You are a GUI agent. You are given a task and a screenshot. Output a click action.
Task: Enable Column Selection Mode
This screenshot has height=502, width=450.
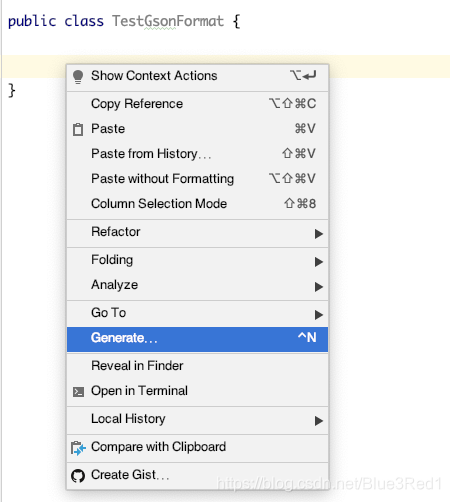coord(197,204)
